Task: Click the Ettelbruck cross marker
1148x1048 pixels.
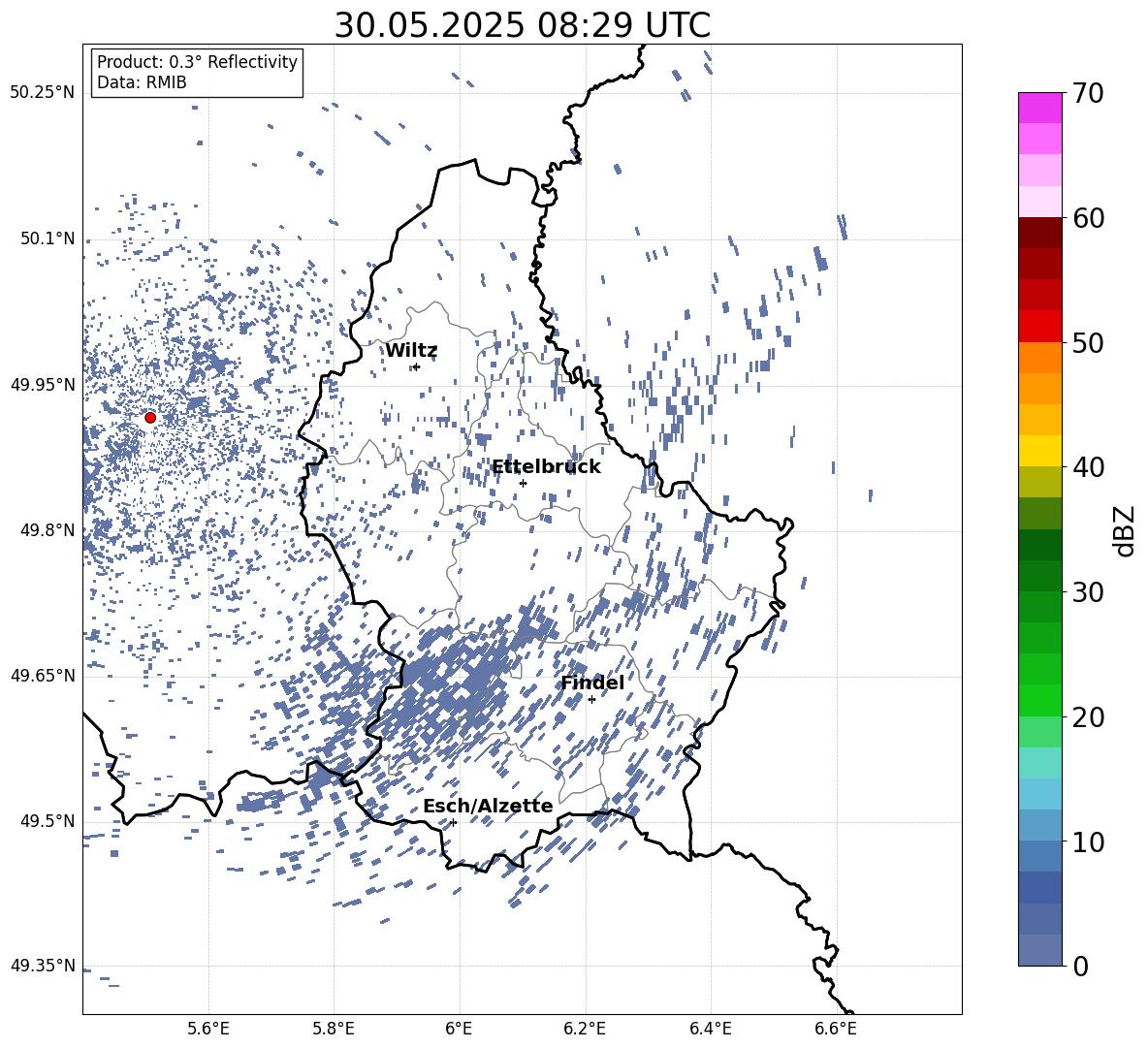Action: tap(523, 483)
